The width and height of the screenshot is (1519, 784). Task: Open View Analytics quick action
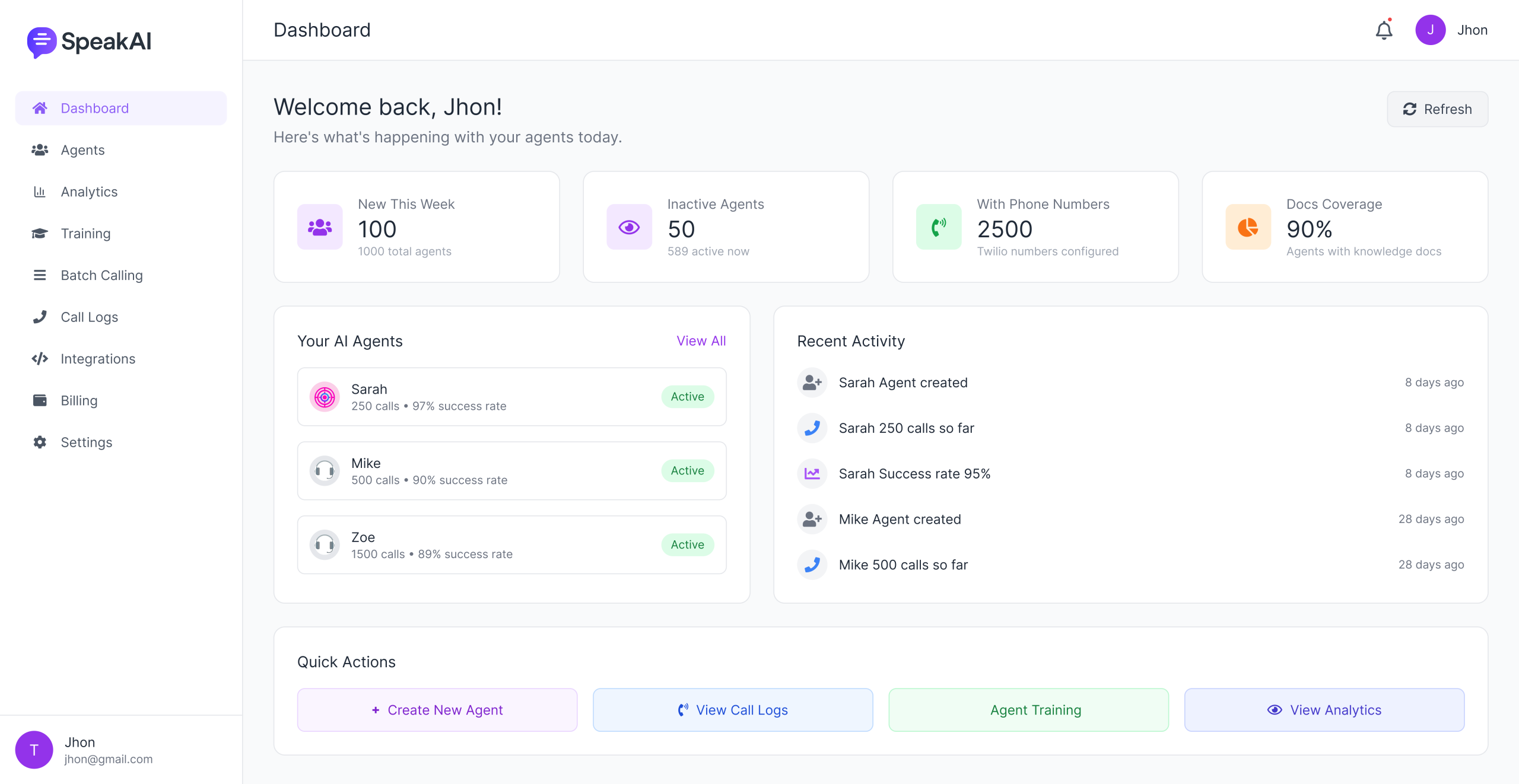(x=1324, y=710)
